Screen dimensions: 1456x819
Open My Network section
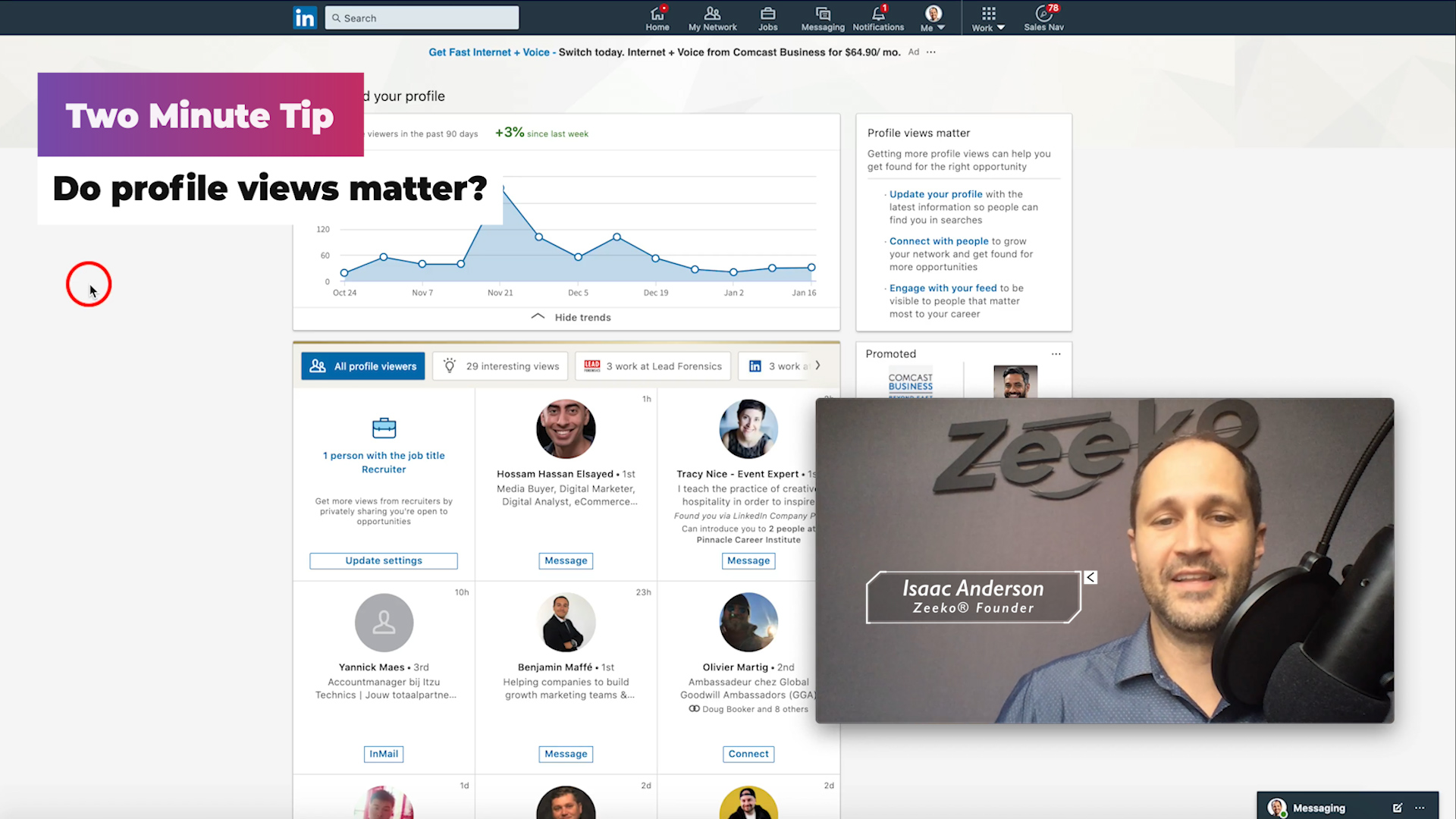[712, 17]
